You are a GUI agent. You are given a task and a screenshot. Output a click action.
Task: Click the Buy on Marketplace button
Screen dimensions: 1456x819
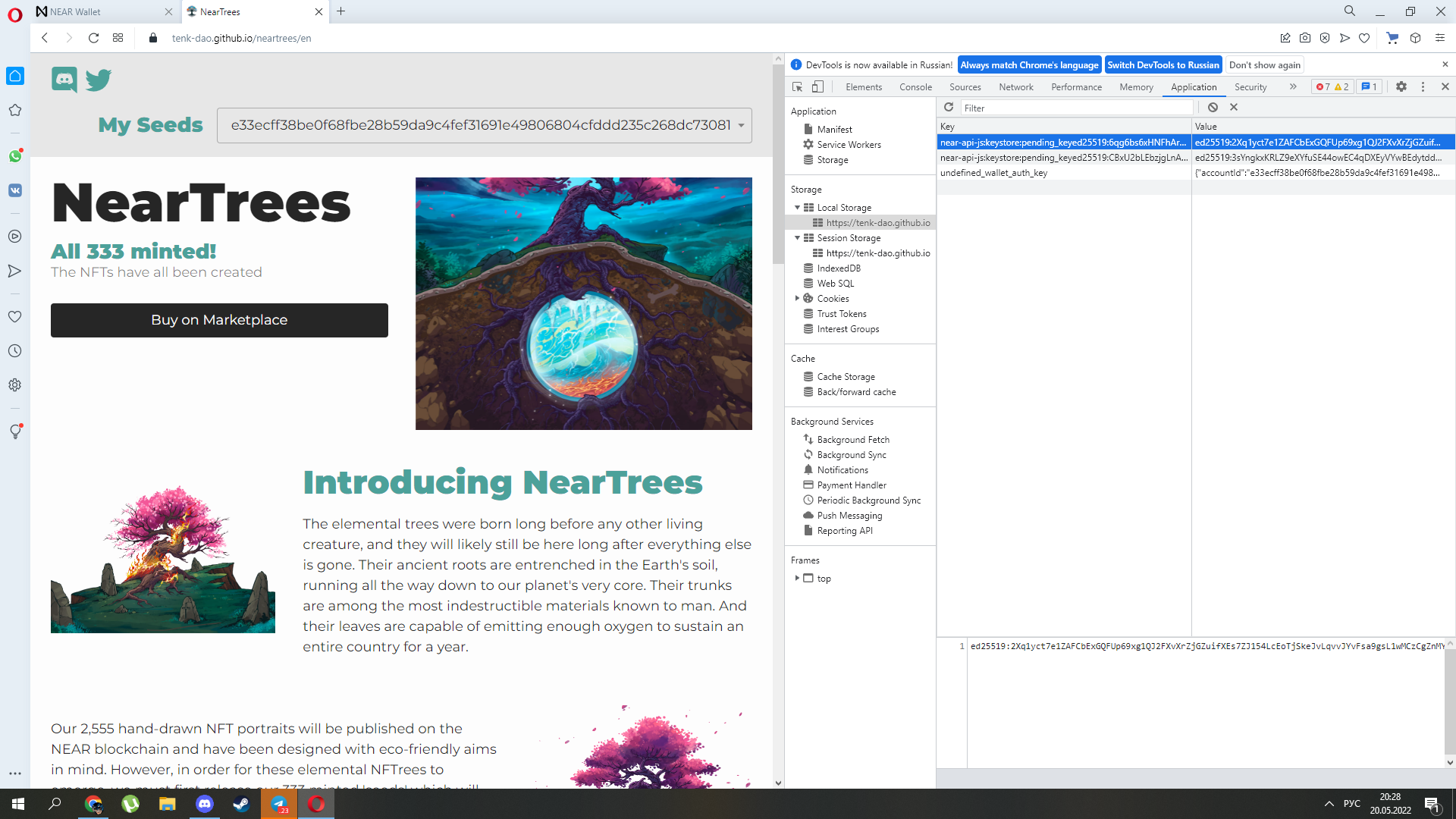coord(219,320)
